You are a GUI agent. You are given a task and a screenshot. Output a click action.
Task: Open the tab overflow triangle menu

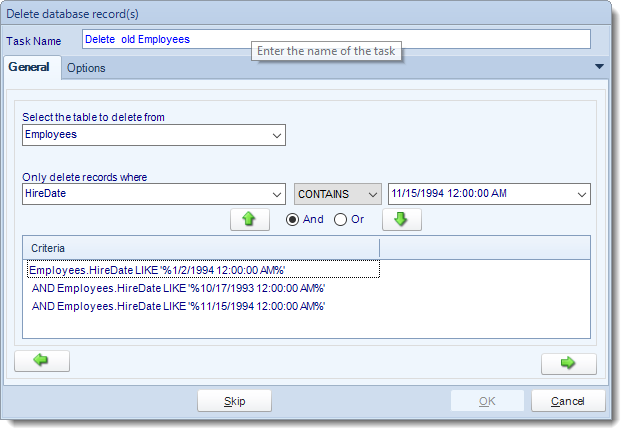point(599,67)
